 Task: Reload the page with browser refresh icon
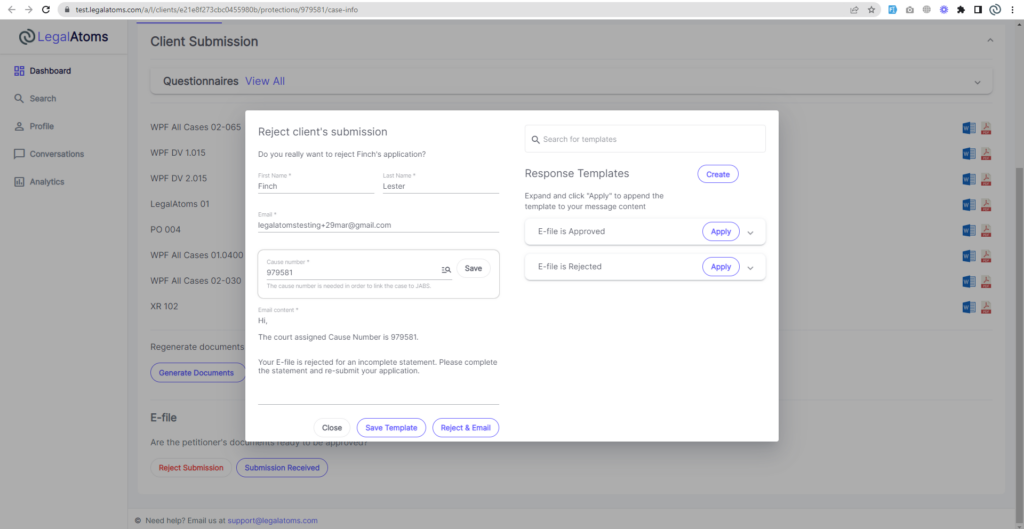point(46,9)
